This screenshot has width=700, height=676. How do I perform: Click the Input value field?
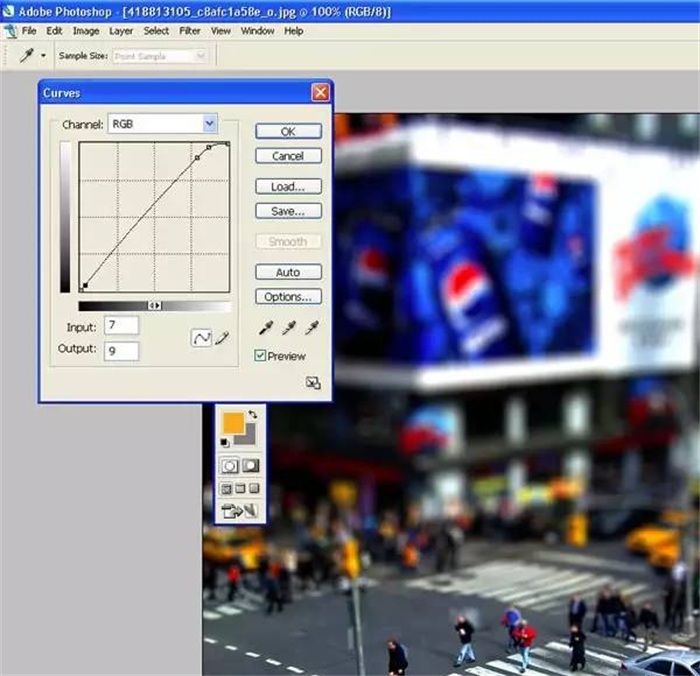[121, 325]
